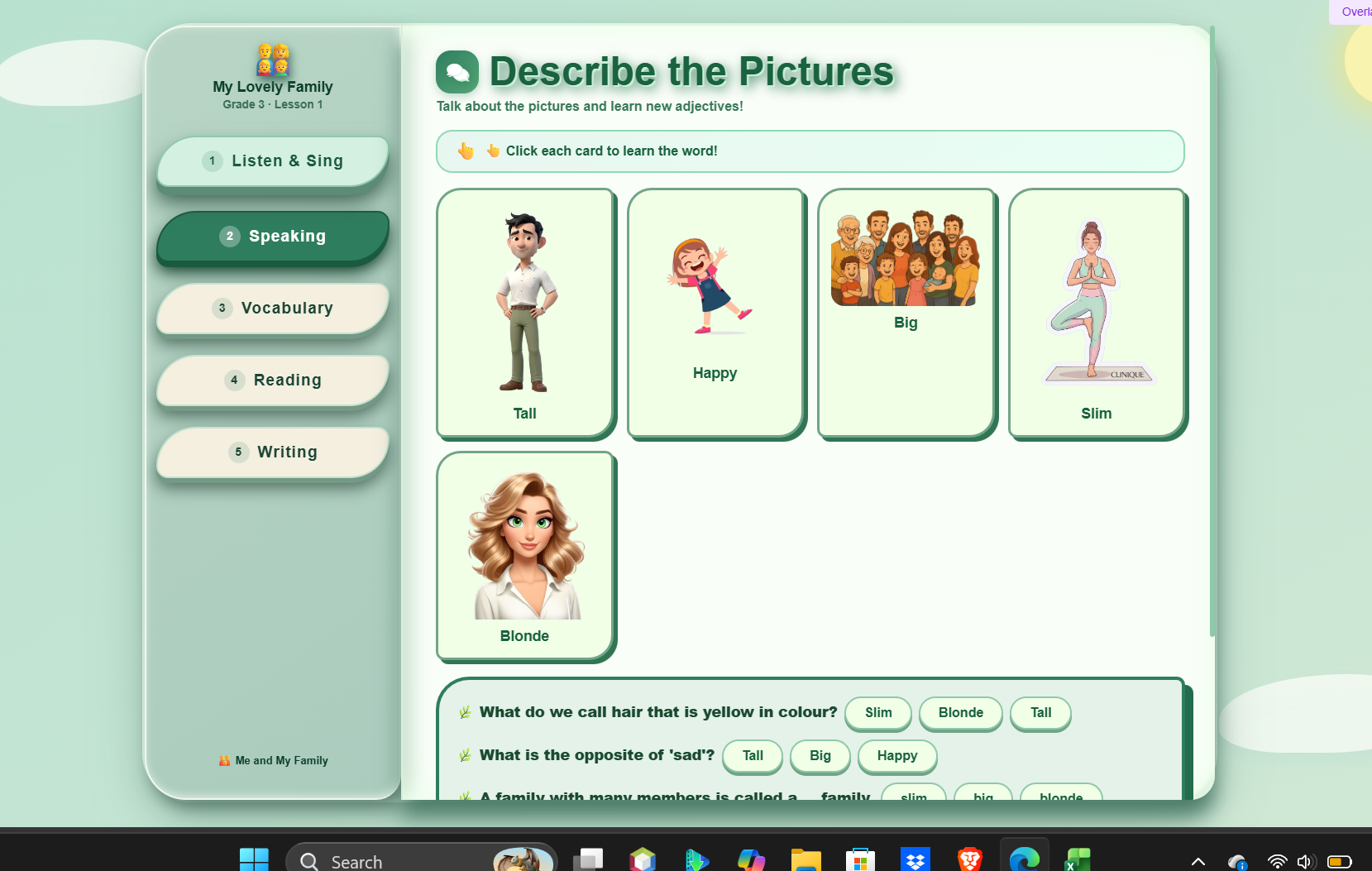Open the Listen & Sing tab
Image resolution: width=1372 pixels, height=871 pixels.
(x=272, y=161)
